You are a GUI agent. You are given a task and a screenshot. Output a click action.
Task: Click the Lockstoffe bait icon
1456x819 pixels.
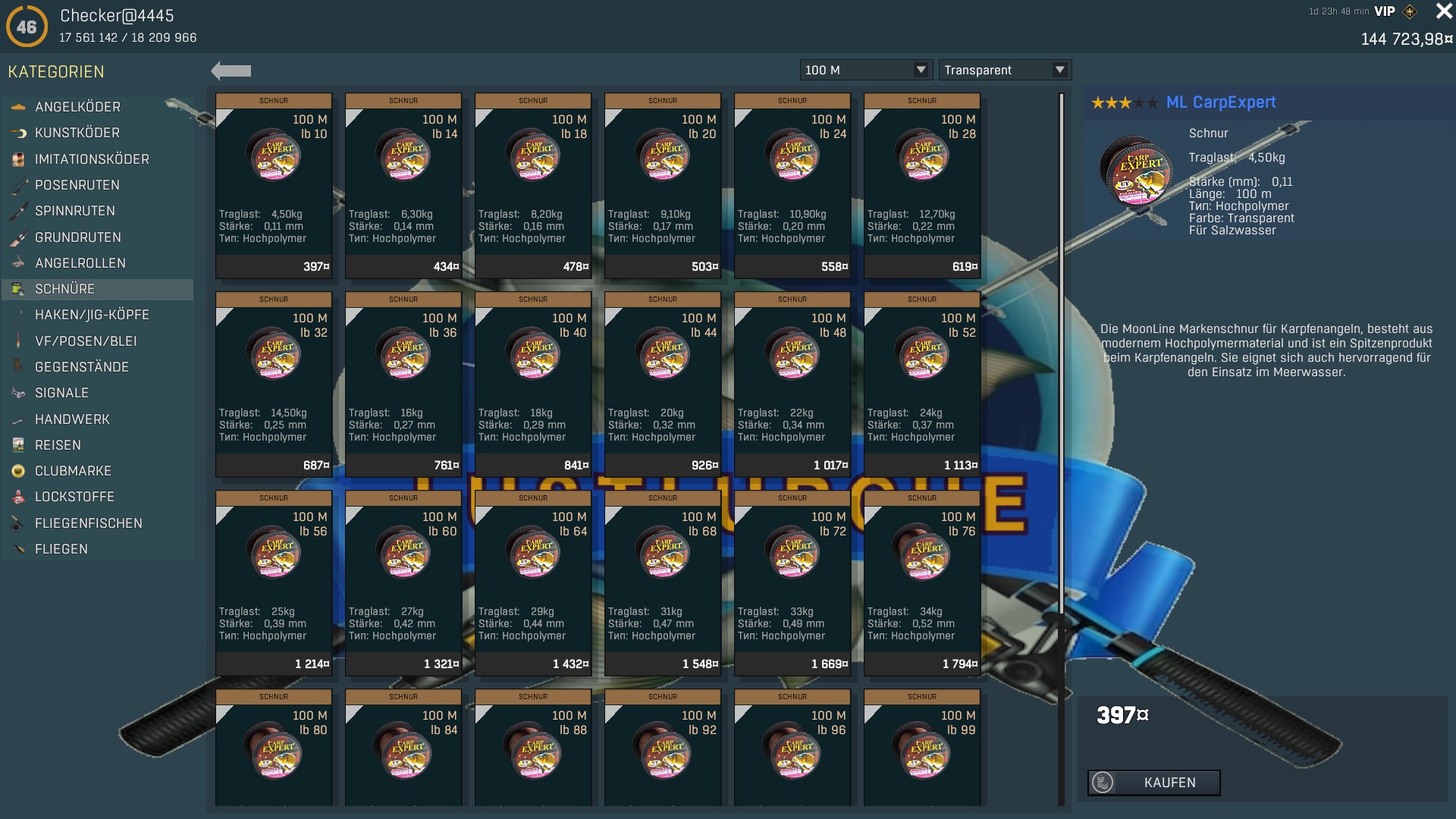tap(18, 497)
